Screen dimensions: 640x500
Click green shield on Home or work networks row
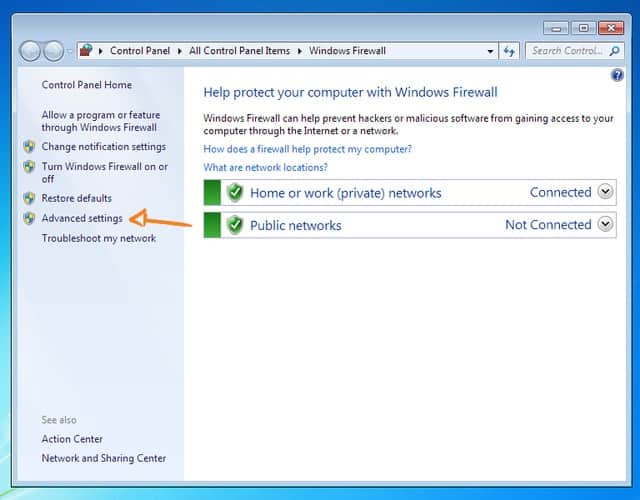click(x=235, y=192)
